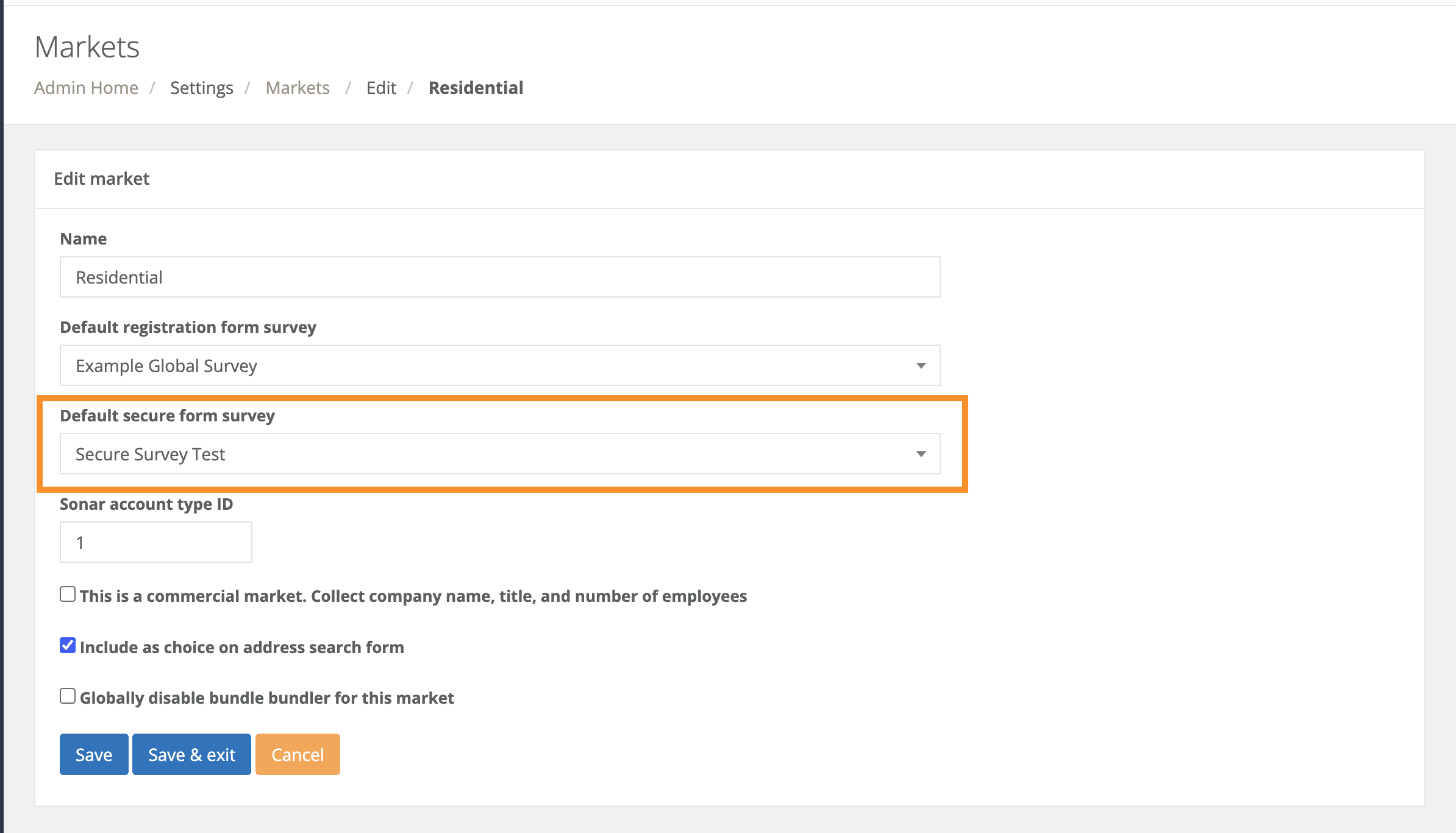Image resolution: width=1456 pixels, height=833 pixels.
Task: Click Save & exit button
Action: (191, 754)
